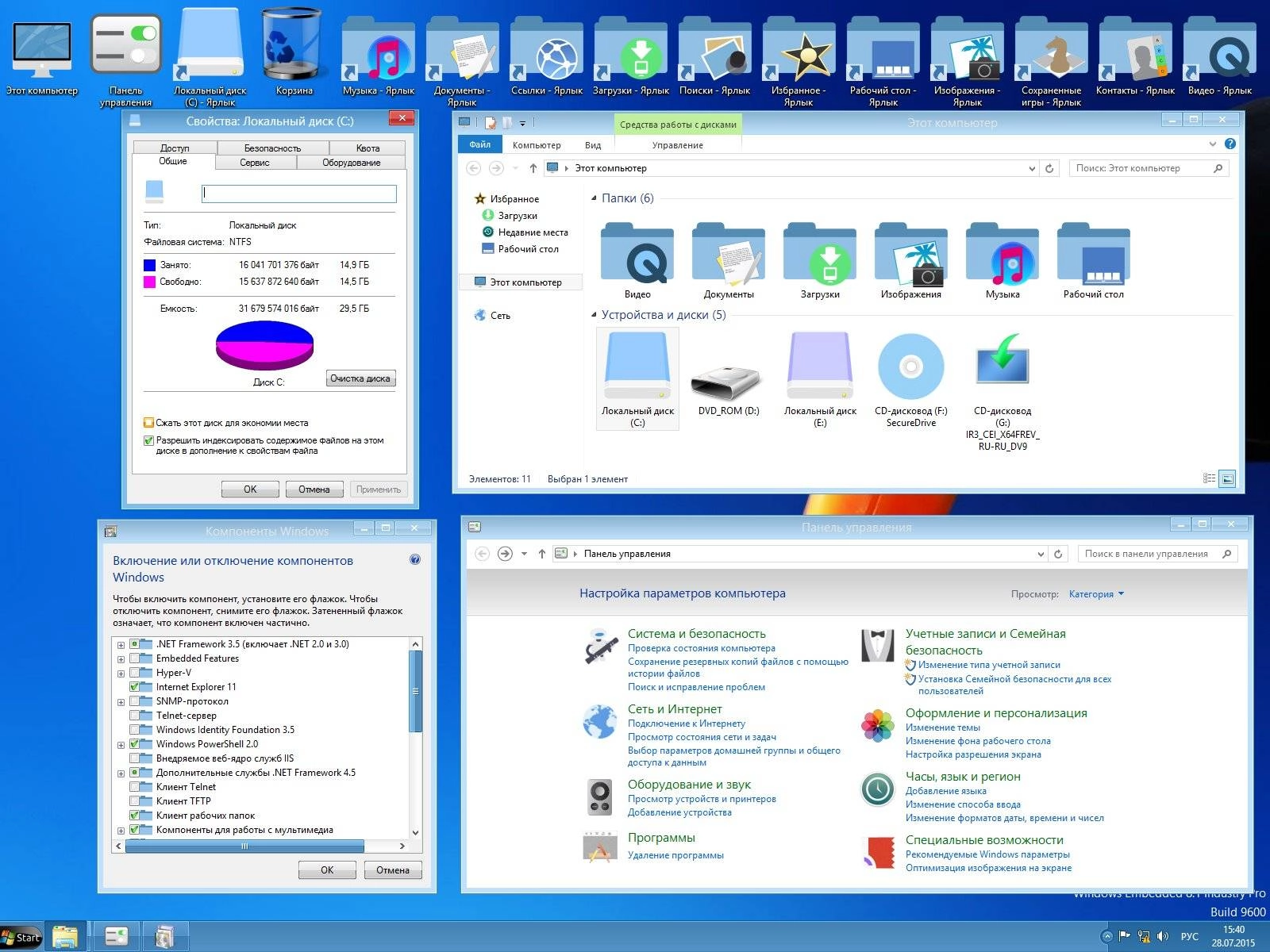Expand Дополнительные службы .NET Framework 4.5 node
Screen dimensions: 1270x952
click(x=121, y=773)
